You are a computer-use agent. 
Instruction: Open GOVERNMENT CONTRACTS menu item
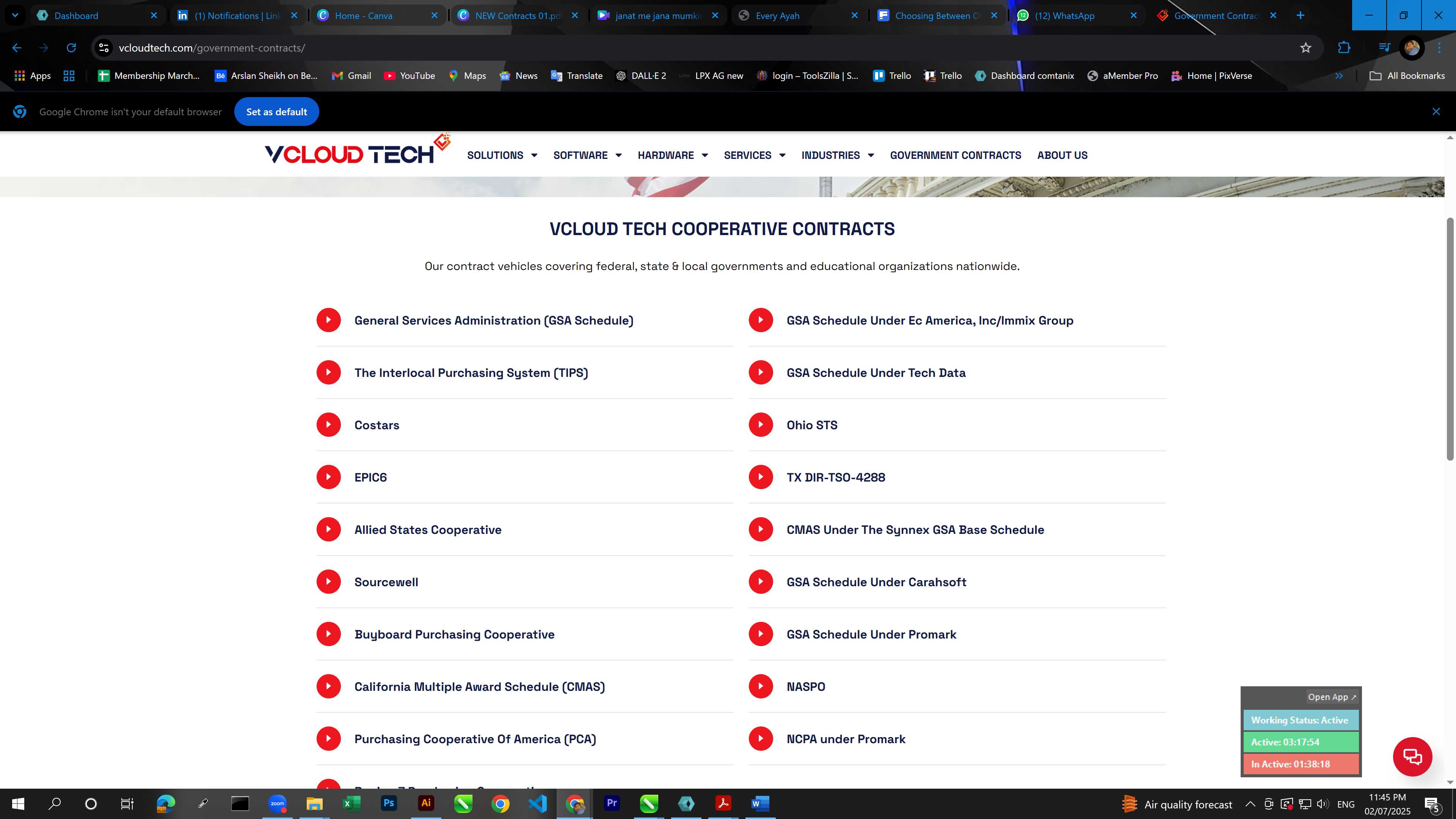[x=956, y=155]
